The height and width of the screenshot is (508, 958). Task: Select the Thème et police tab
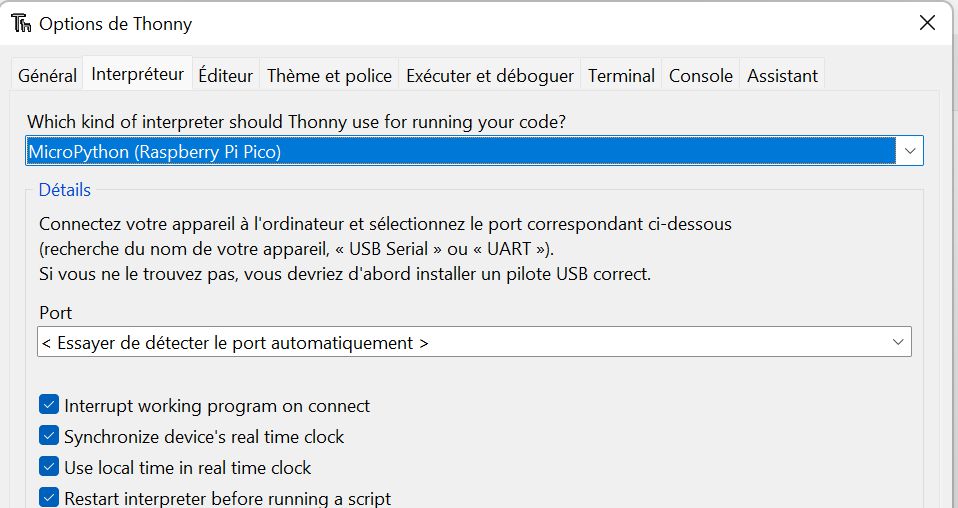click(329, 76)
